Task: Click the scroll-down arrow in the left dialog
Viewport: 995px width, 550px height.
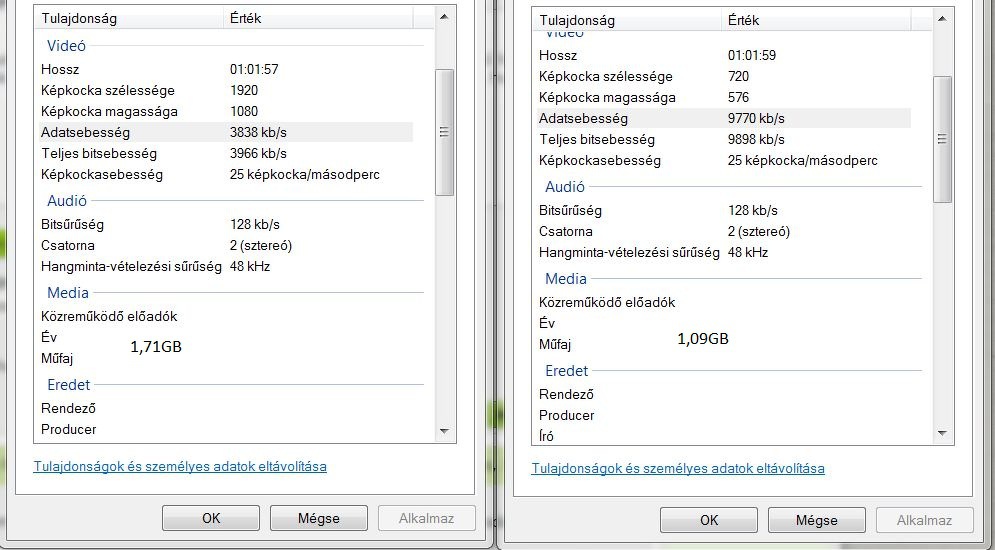Action: (x=445, y=430)
